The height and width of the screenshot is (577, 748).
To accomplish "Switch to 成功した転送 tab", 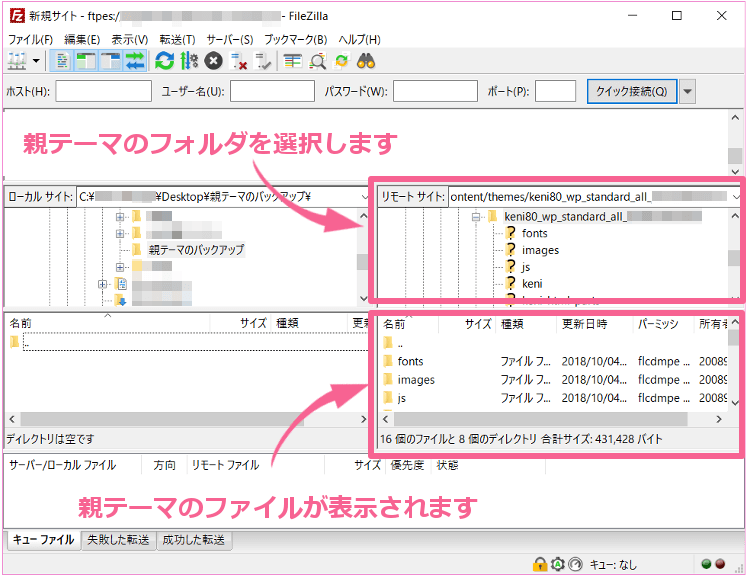I will pos(194,540).
